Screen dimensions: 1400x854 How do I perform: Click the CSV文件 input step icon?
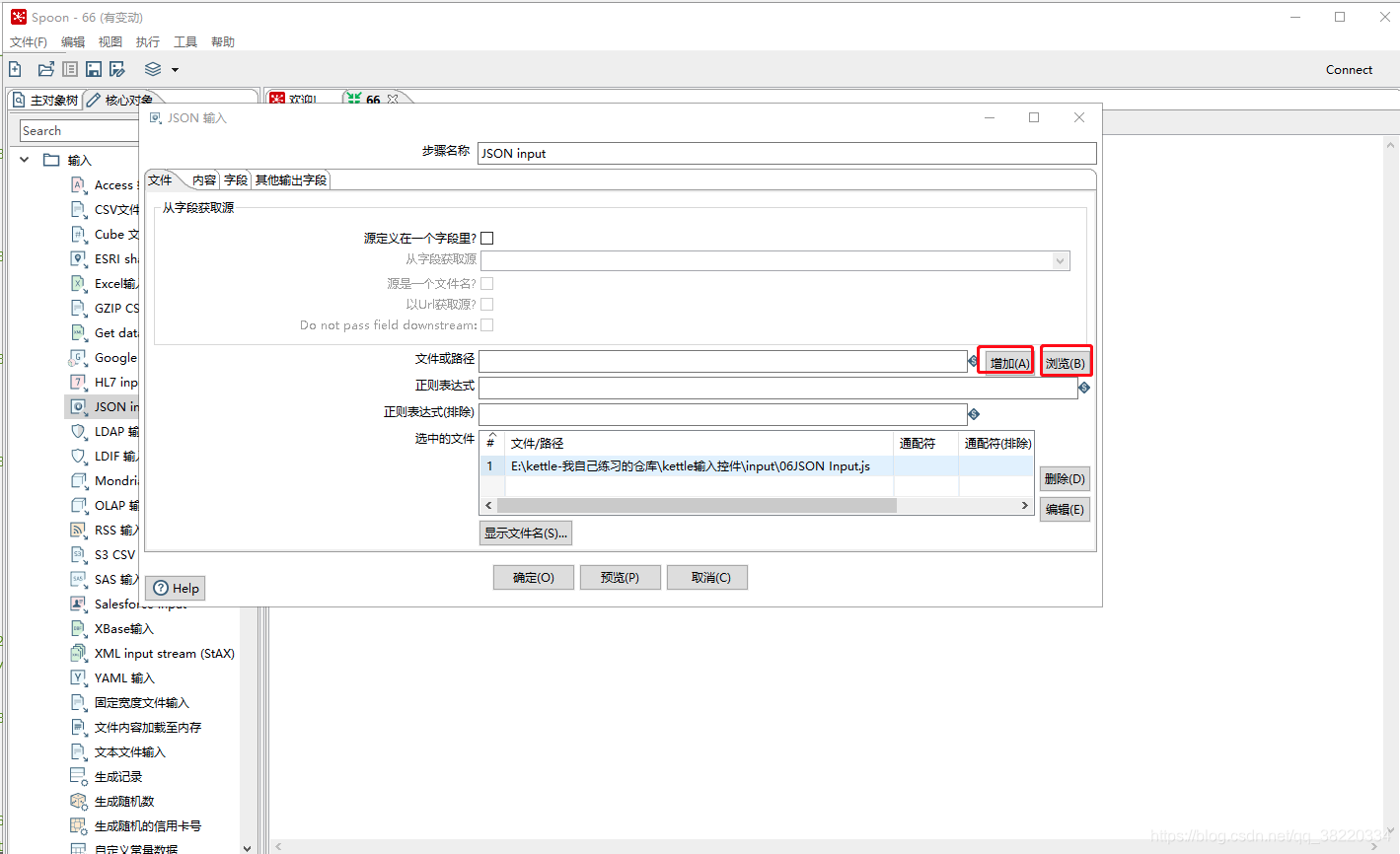(78, 209)
